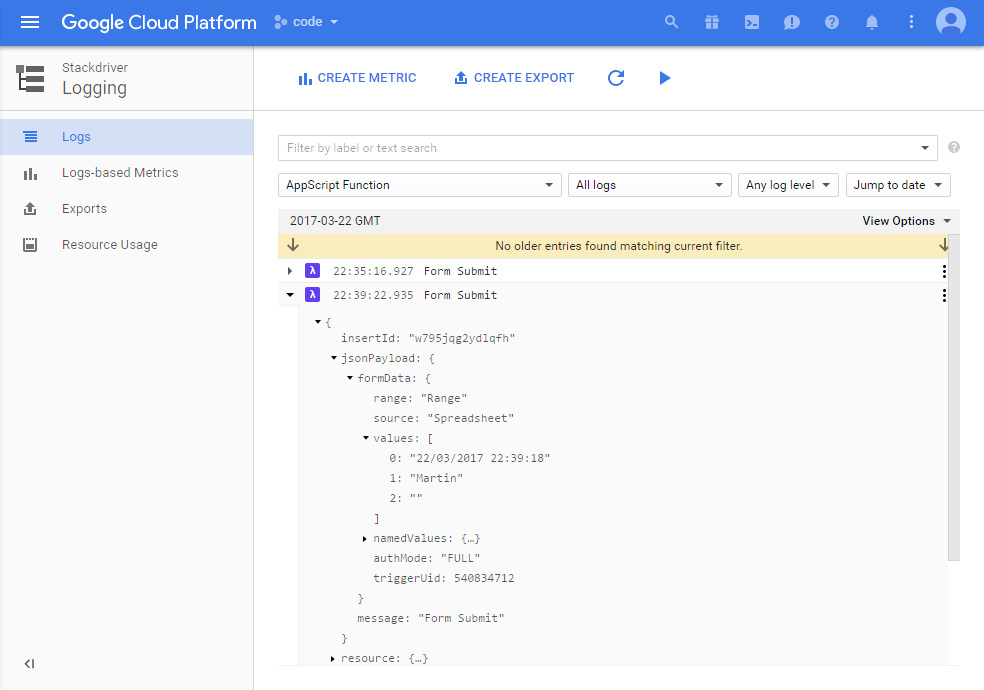Viewport: 984px width, 690px height.
Task: Click the Google Cloud Platform logo text
Action: [x=159, y=23]
